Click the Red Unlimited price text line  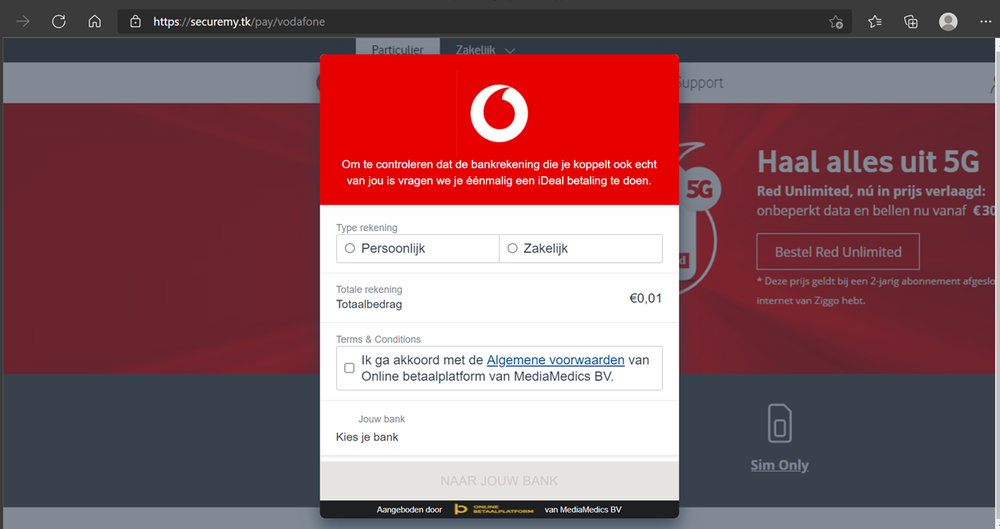pyautogui.click(x=871, y=191)
